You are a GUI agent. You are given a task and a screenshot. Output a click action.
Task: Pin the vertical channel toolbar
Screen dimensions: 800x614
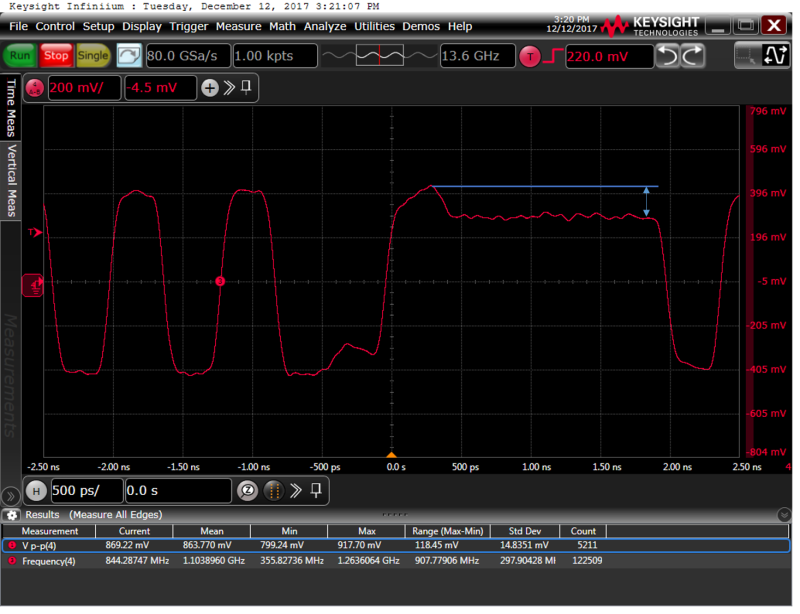(246, 87)
